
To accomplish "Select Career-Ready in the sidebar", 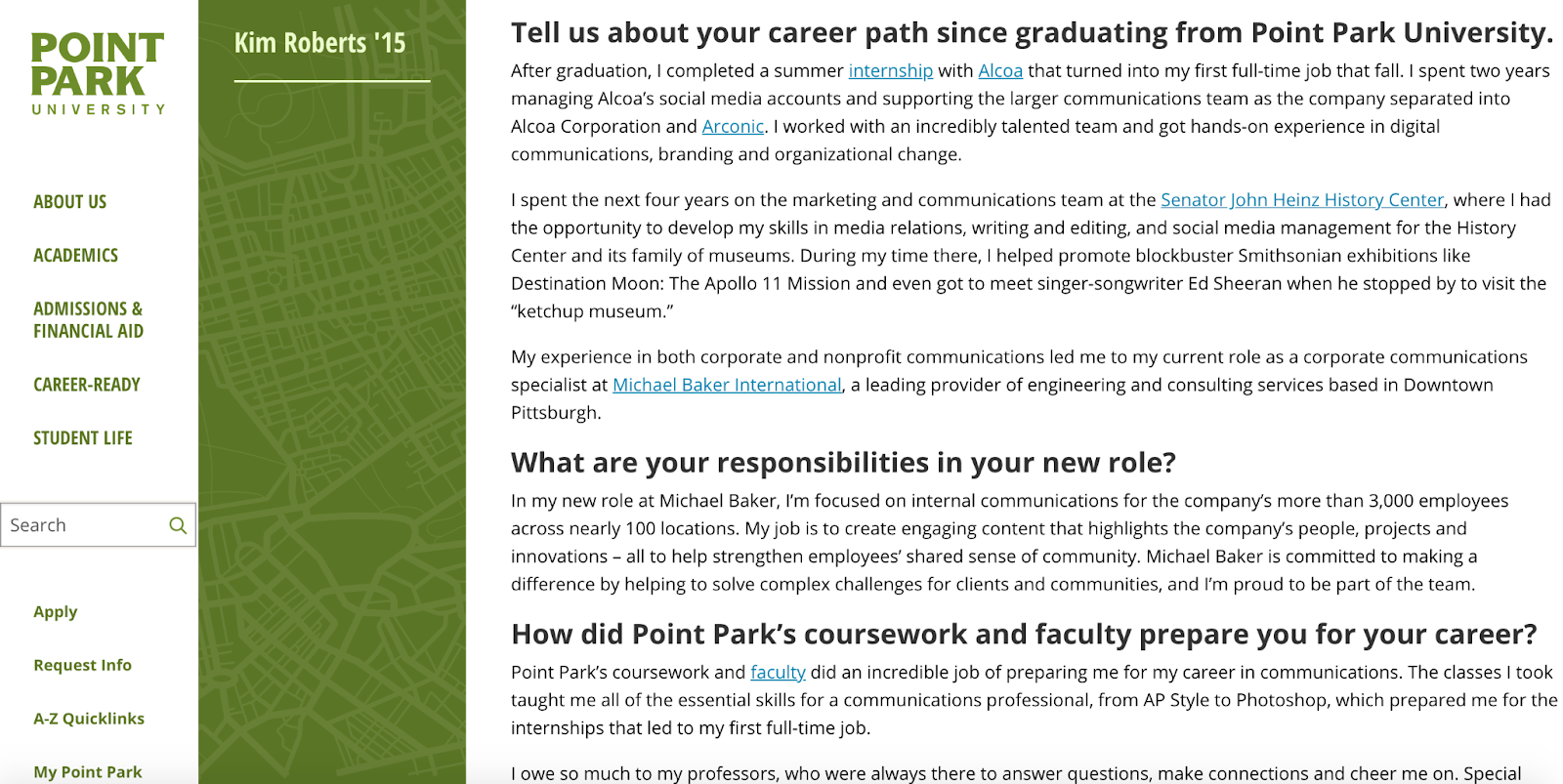I will click(x=87, y=385).
